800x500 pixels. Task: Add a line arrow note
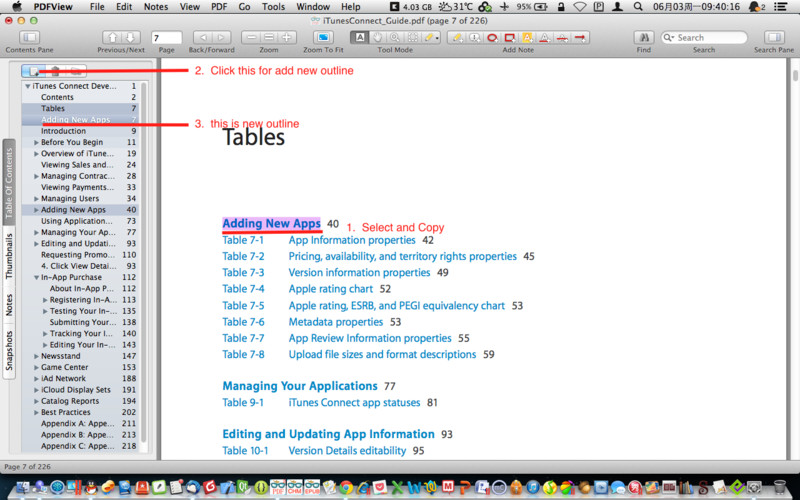tap(580, 37)
